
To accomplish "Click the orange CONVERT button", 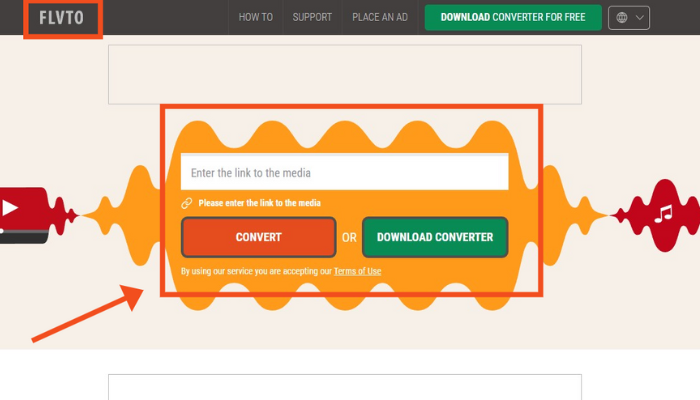I will pos(258,237).
